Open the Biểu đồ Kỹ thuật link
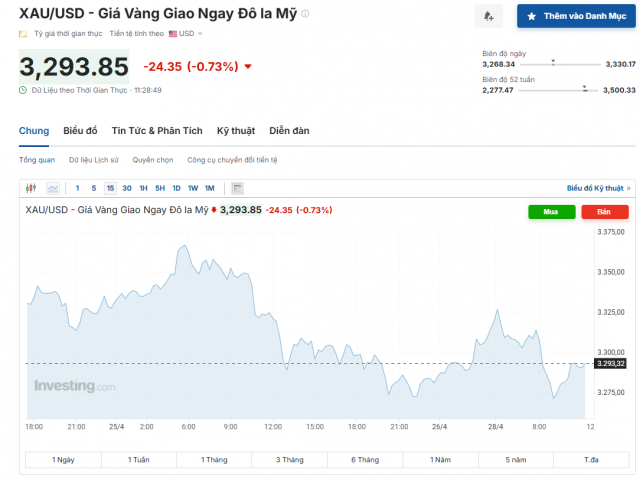The width and height of the screenshot is (640, 480). click(599, 188)
